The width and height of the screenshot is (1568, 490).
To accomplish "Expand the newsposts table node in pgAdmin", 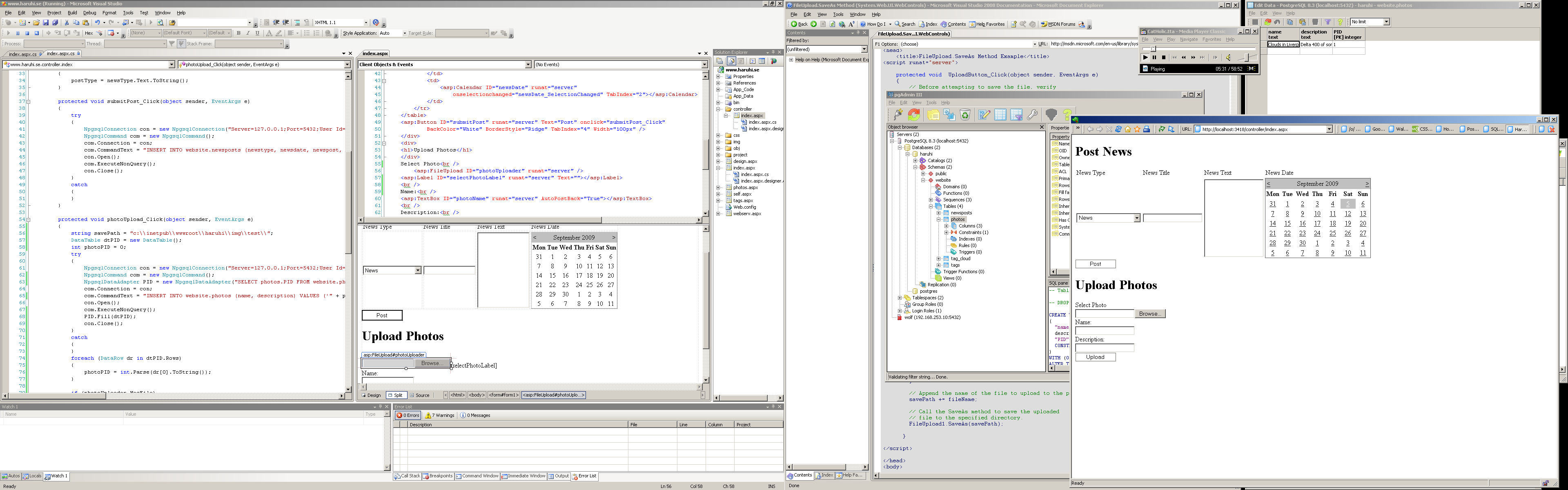I will (x=939, y=213).
